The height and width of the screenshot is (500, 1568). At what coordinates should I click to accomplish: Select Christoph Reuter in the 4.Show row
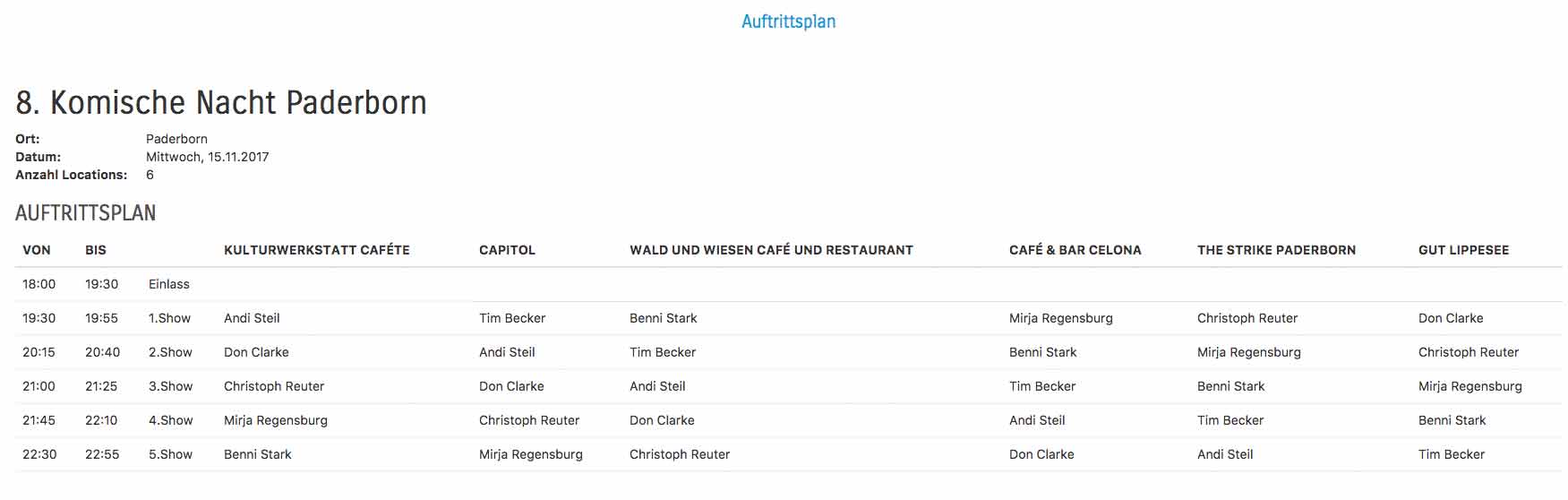(x=529, y=420)
